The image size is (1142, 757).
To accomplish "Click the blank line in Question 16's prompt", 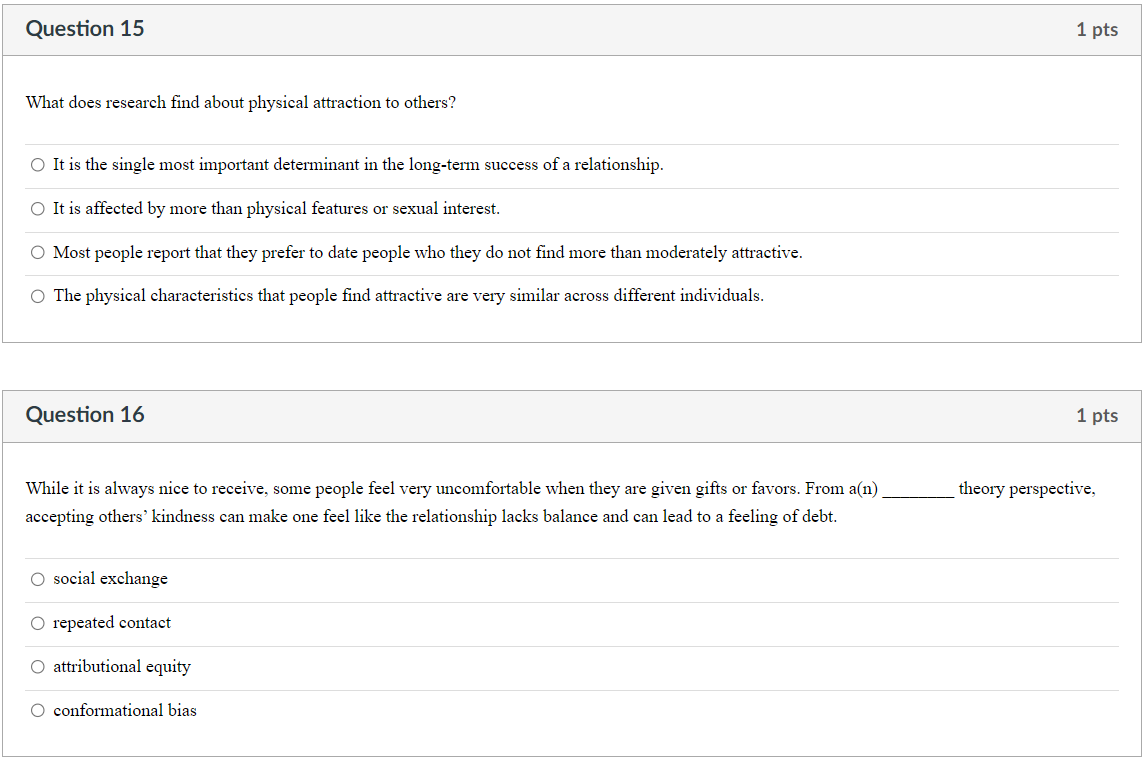I will 918,491.
